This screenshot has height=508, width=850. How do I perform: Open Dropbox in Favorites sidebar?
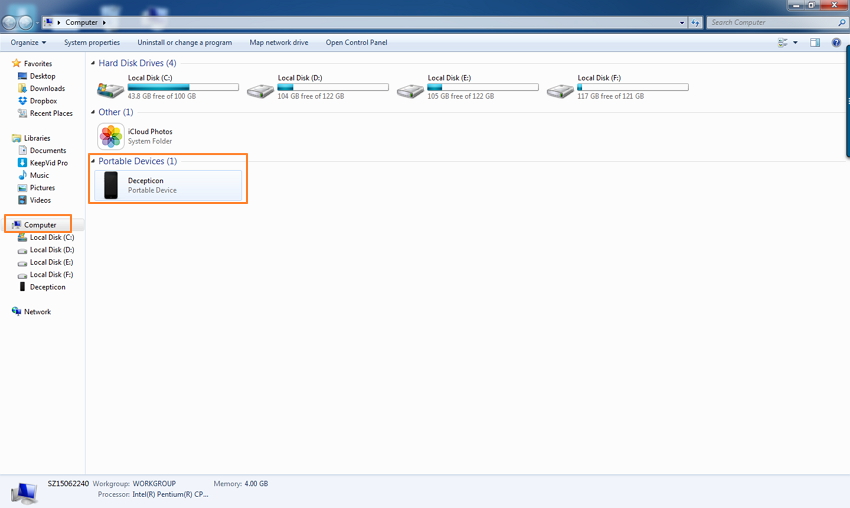[x=43, y=101]
